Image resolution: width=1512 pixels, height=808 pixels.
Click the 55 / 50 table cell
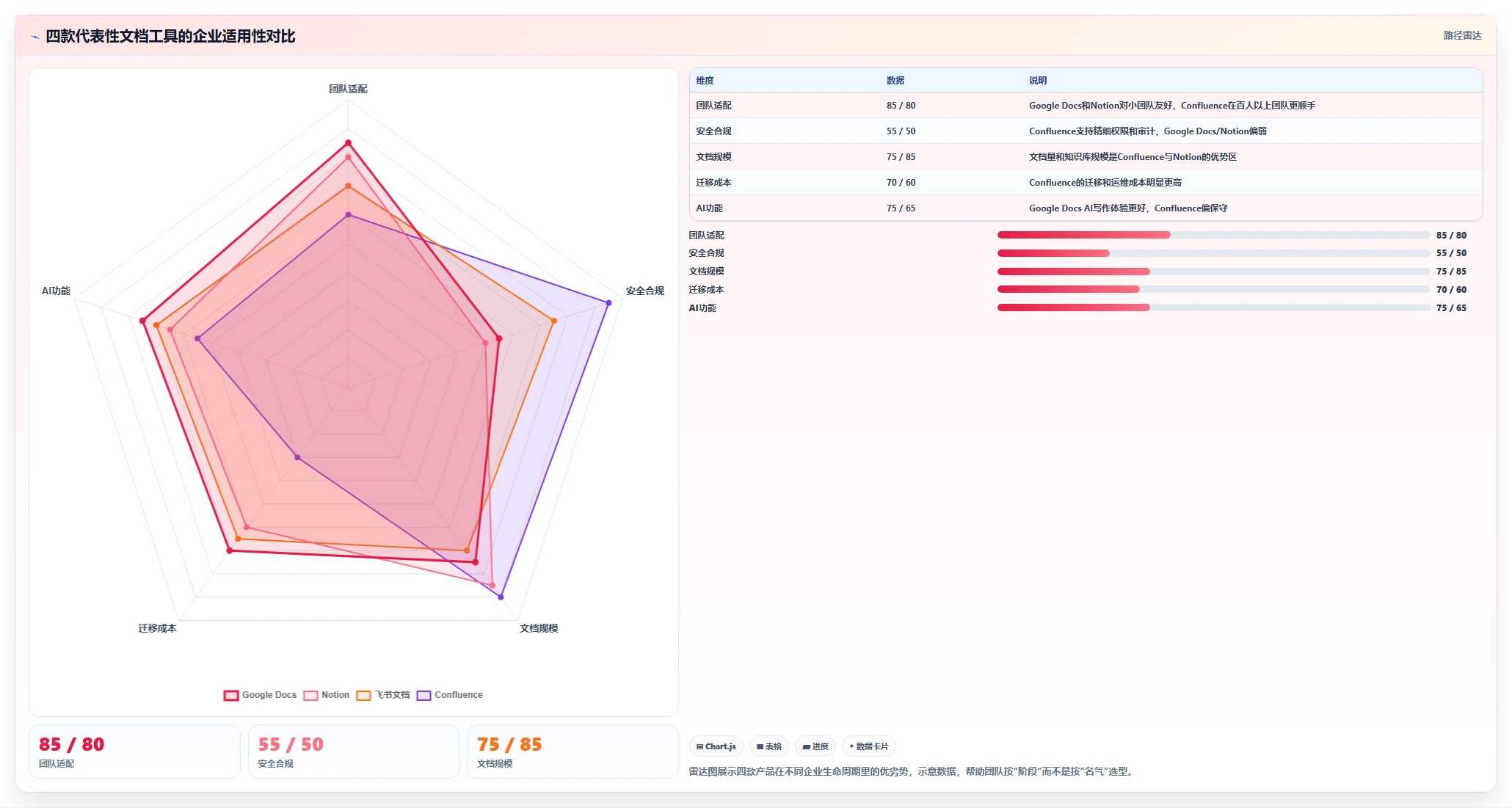pos(901,131)
